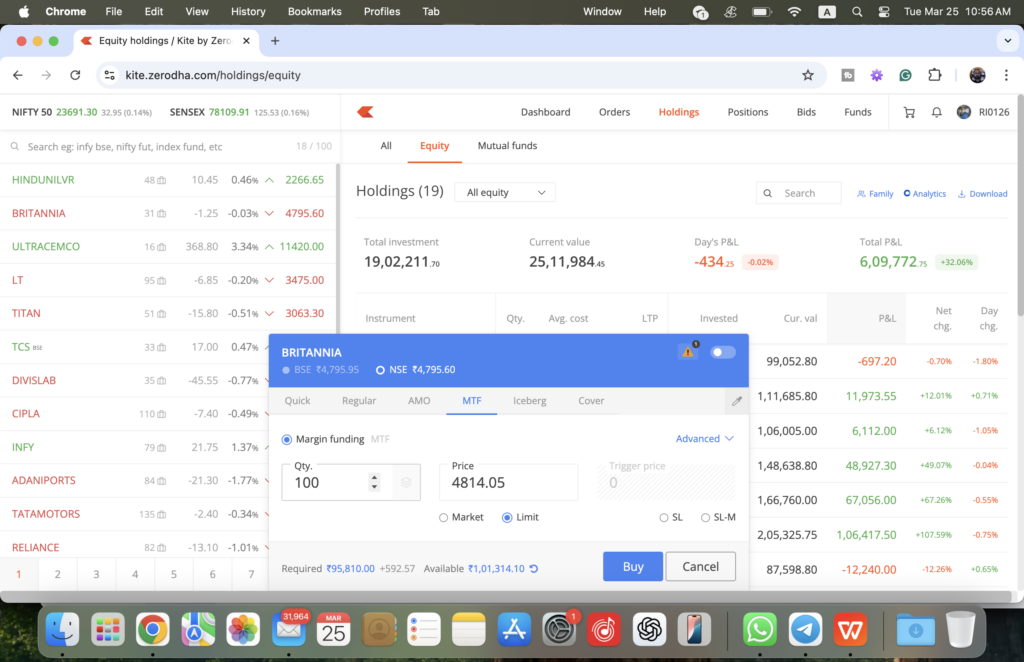Click the Family icon link
The height and width of the screenshot is (662, 1024).
[x=875, y=194]
